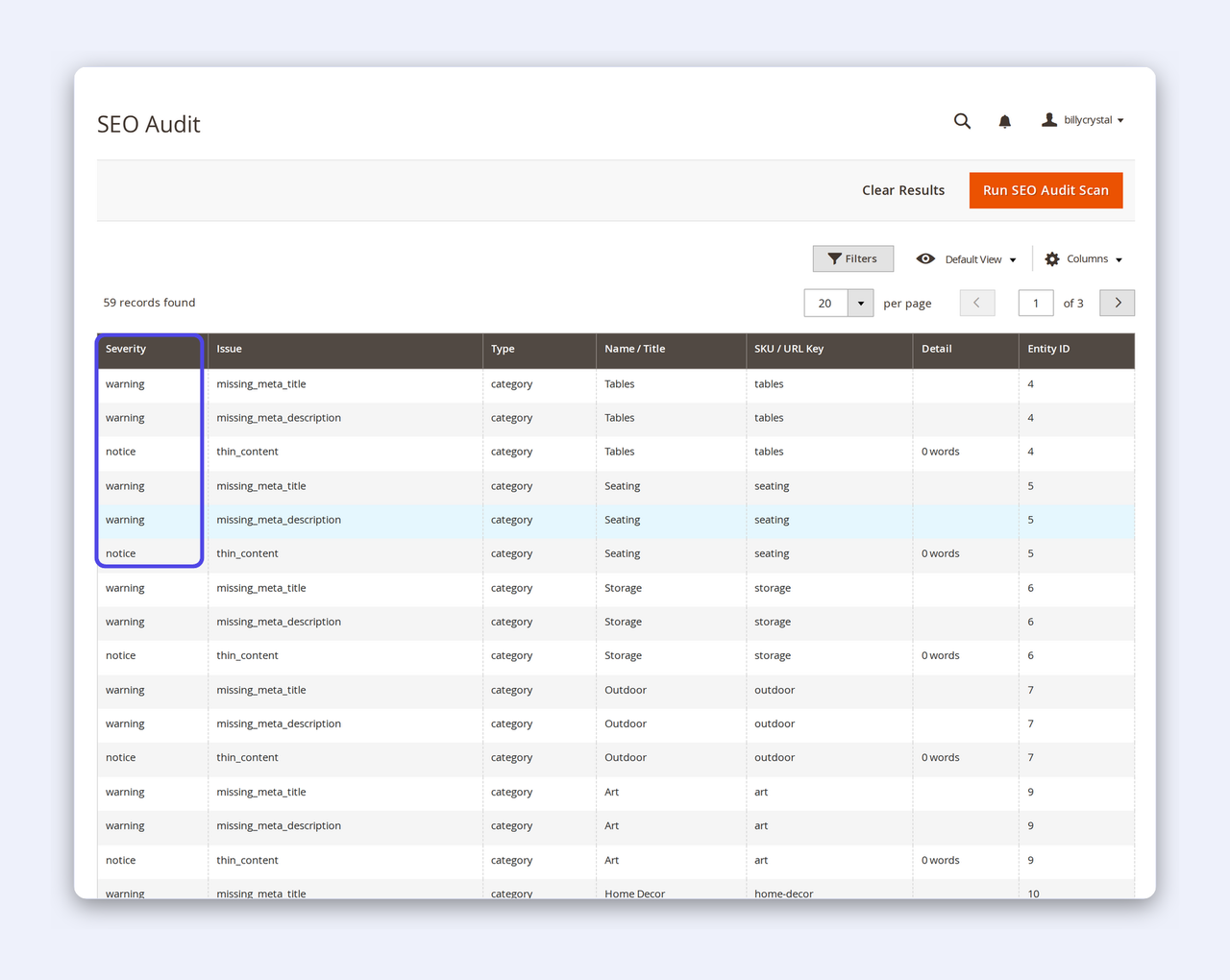This screenshot has width=1230, height=980.
Task: Click '0 words' detail in Art row
Action: point(941,861)
